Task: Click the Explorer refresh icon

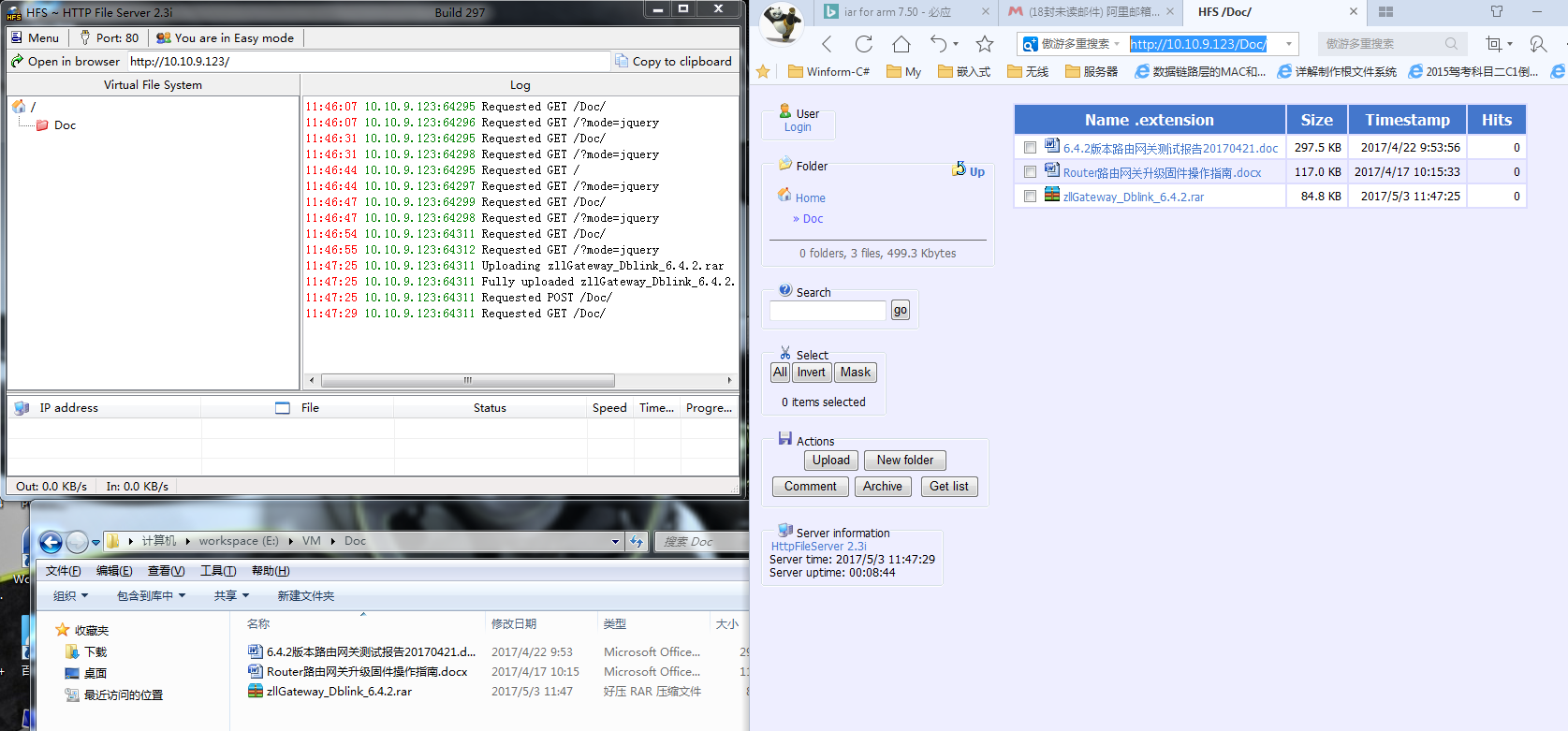Action: click(637, 541)
